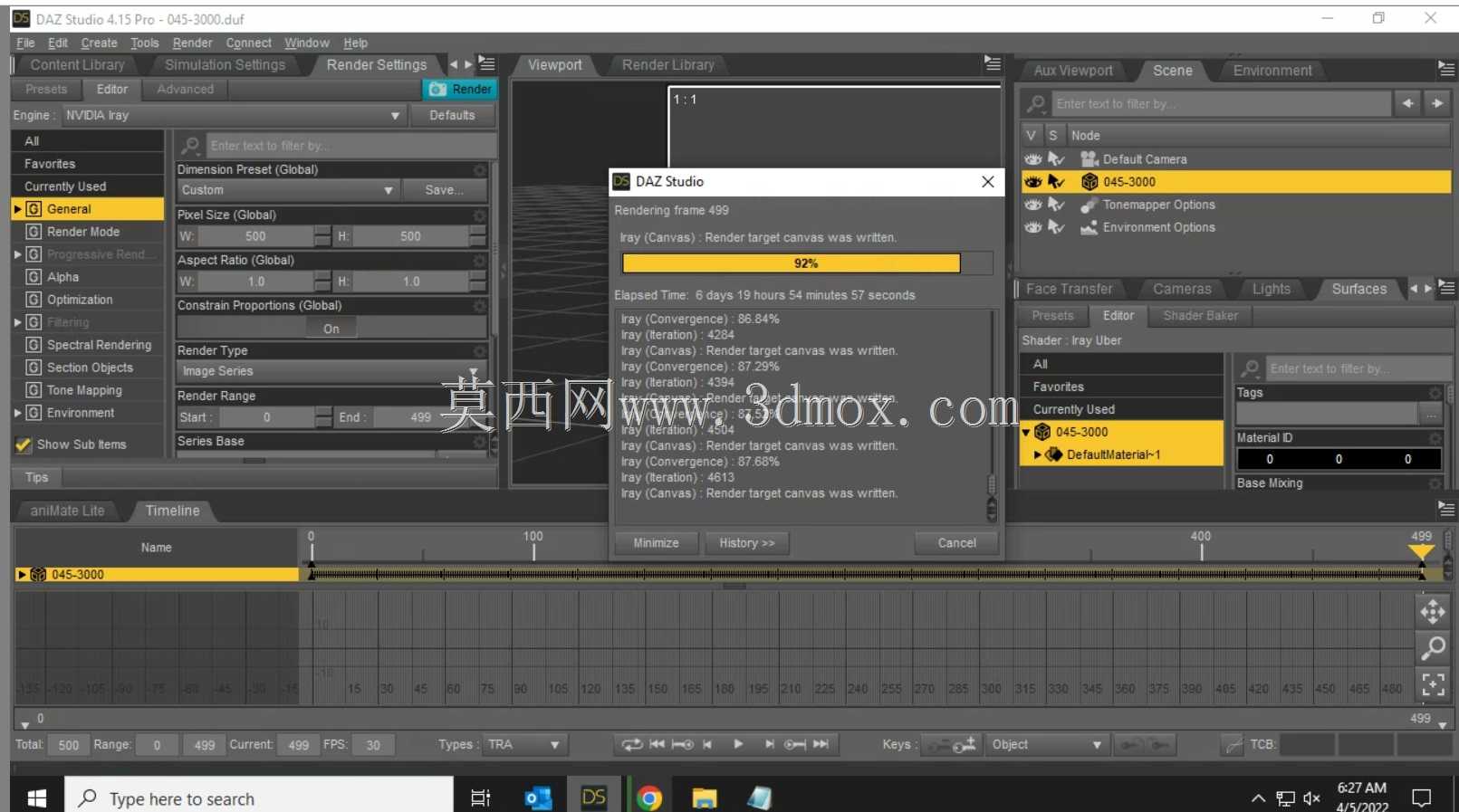The width and height of the screenshot is (1459, 812).
Task: Toggle visibility of the 045-3000 node
Action: tap(1032, 181)
